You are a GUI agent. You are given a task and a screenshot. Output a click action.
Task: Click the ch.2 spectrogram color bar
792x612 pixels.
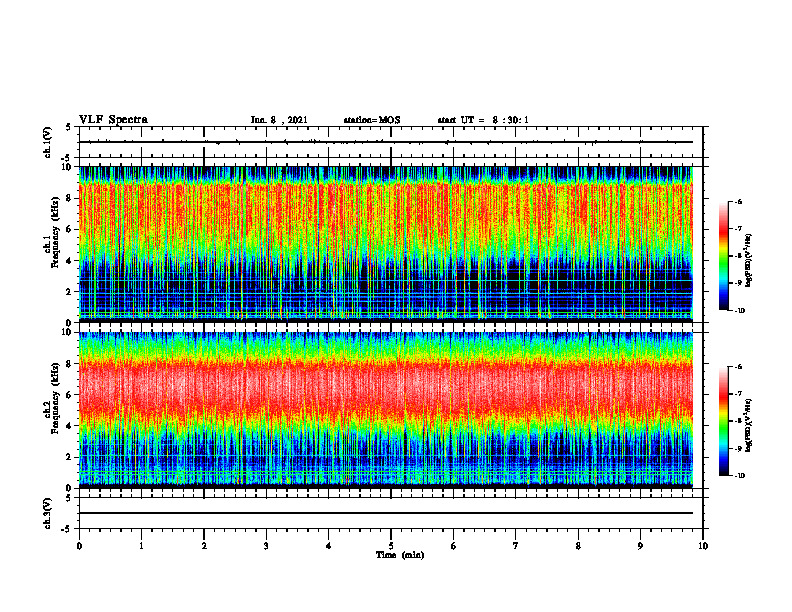coord(723,421)
